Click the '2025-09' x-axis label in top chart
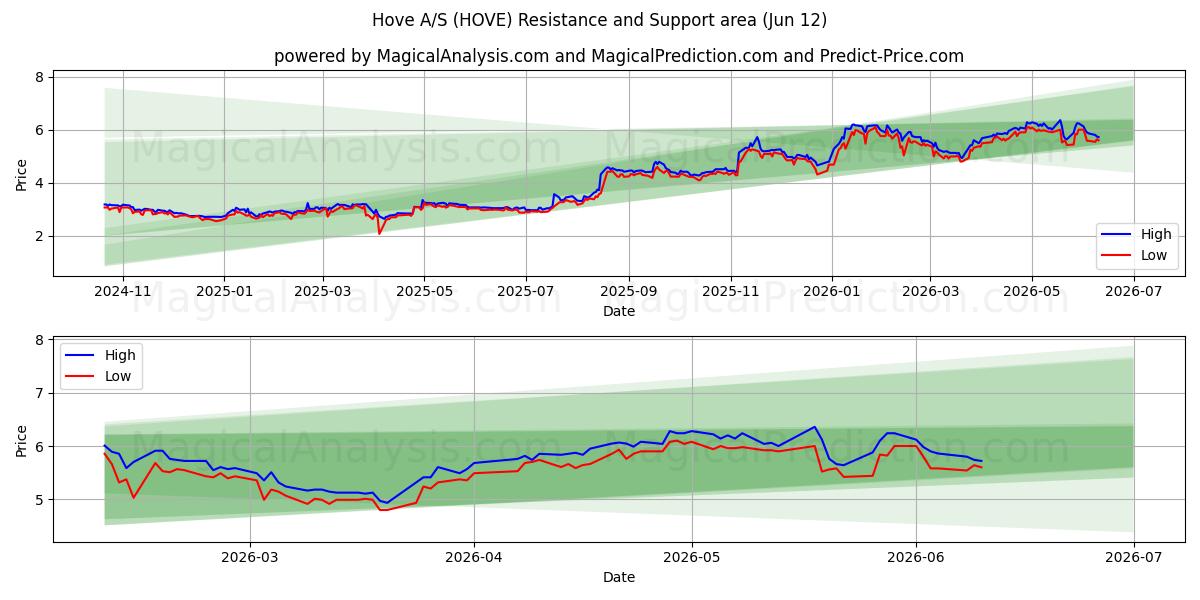 click(629, 294)
